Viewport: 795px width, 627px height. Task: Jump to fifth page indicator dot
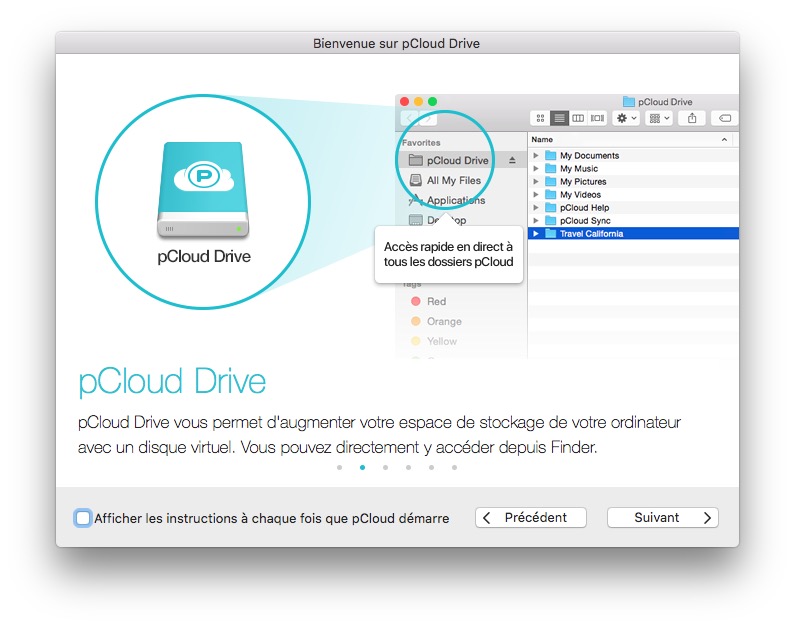click(x=431, y=467)
